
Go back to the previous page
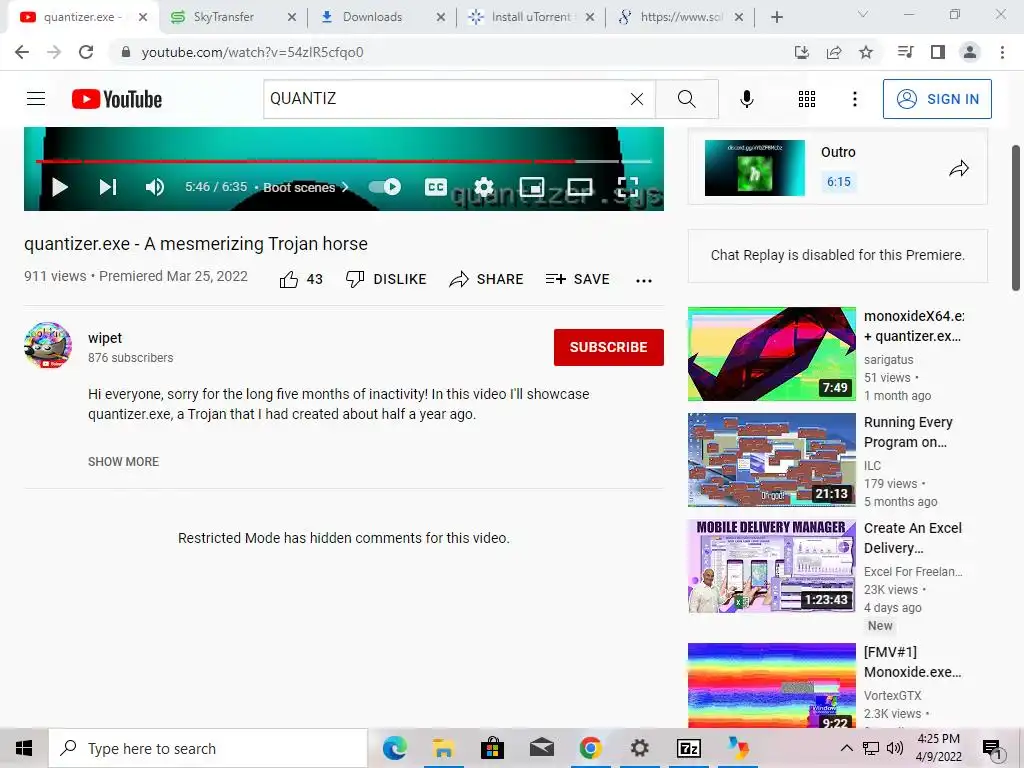(x=22, y=52)
